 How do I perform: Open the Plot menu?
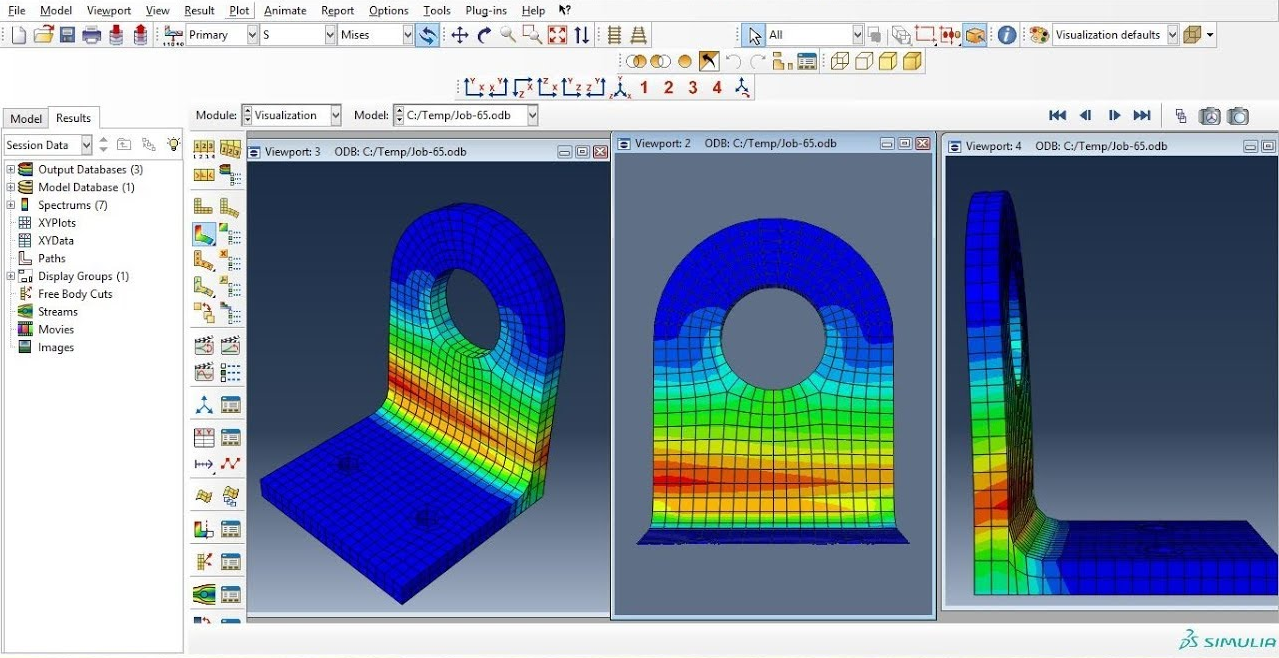coord(239,10)
